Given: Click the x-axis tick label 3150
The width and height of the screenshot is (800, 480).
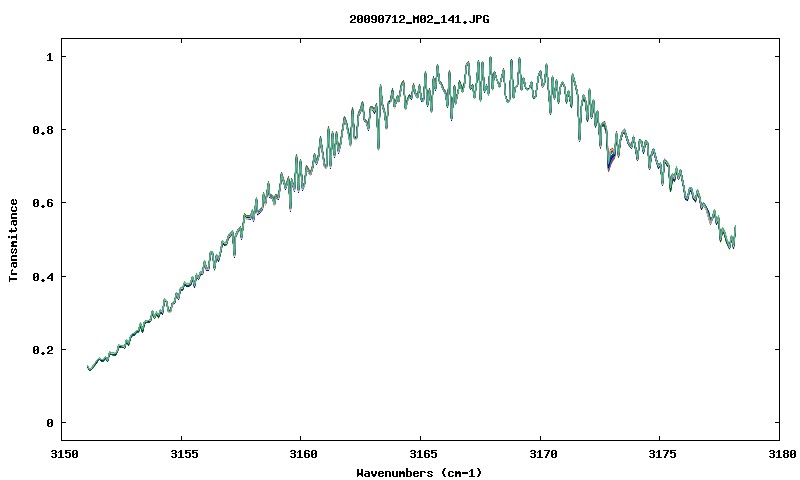Looking at the screenshot, I should pyautogui.click(x=64, y=454).
